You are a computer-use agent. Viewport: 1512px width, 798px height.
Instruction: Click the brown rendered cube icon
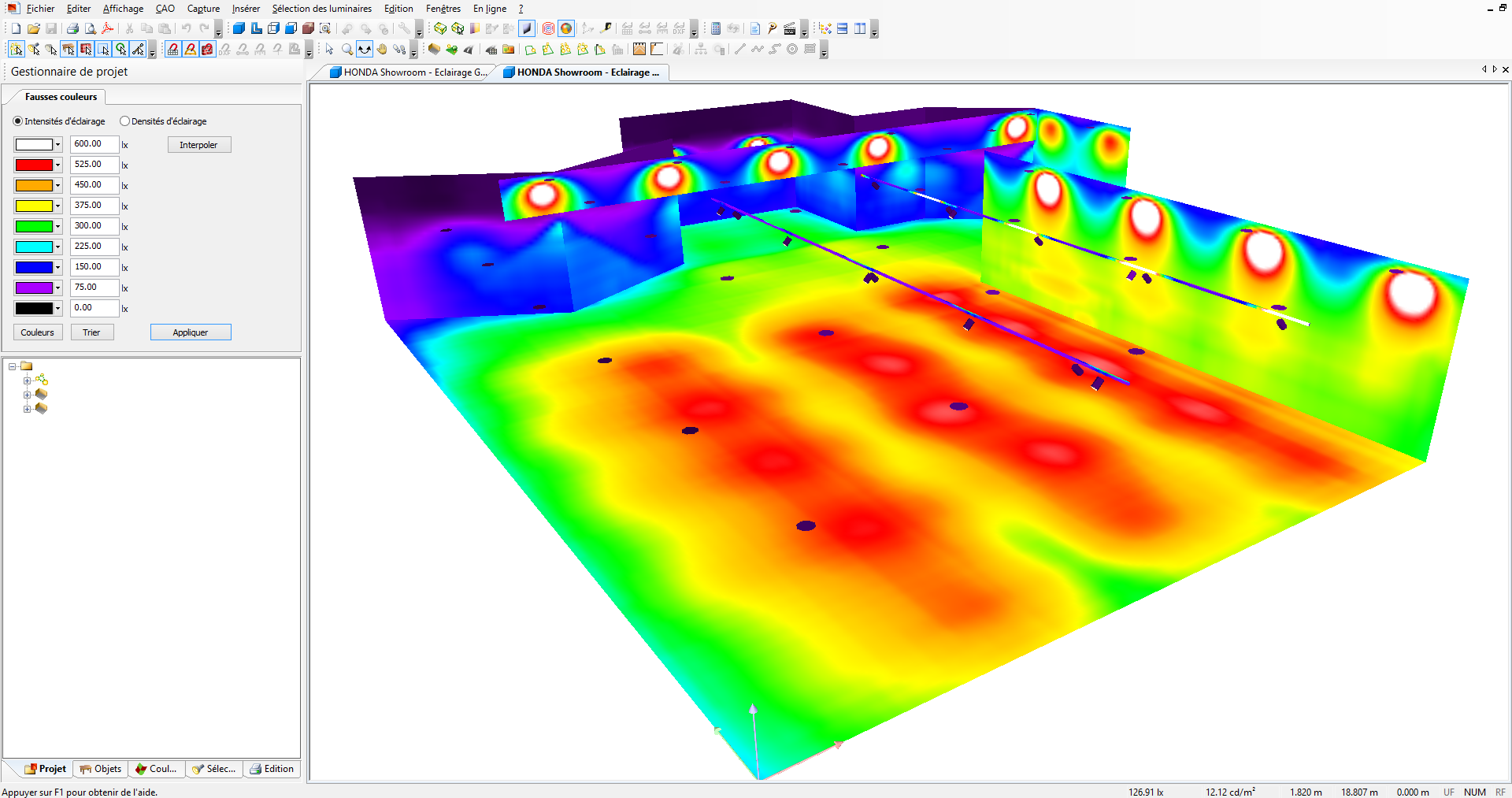coord(308,28)
